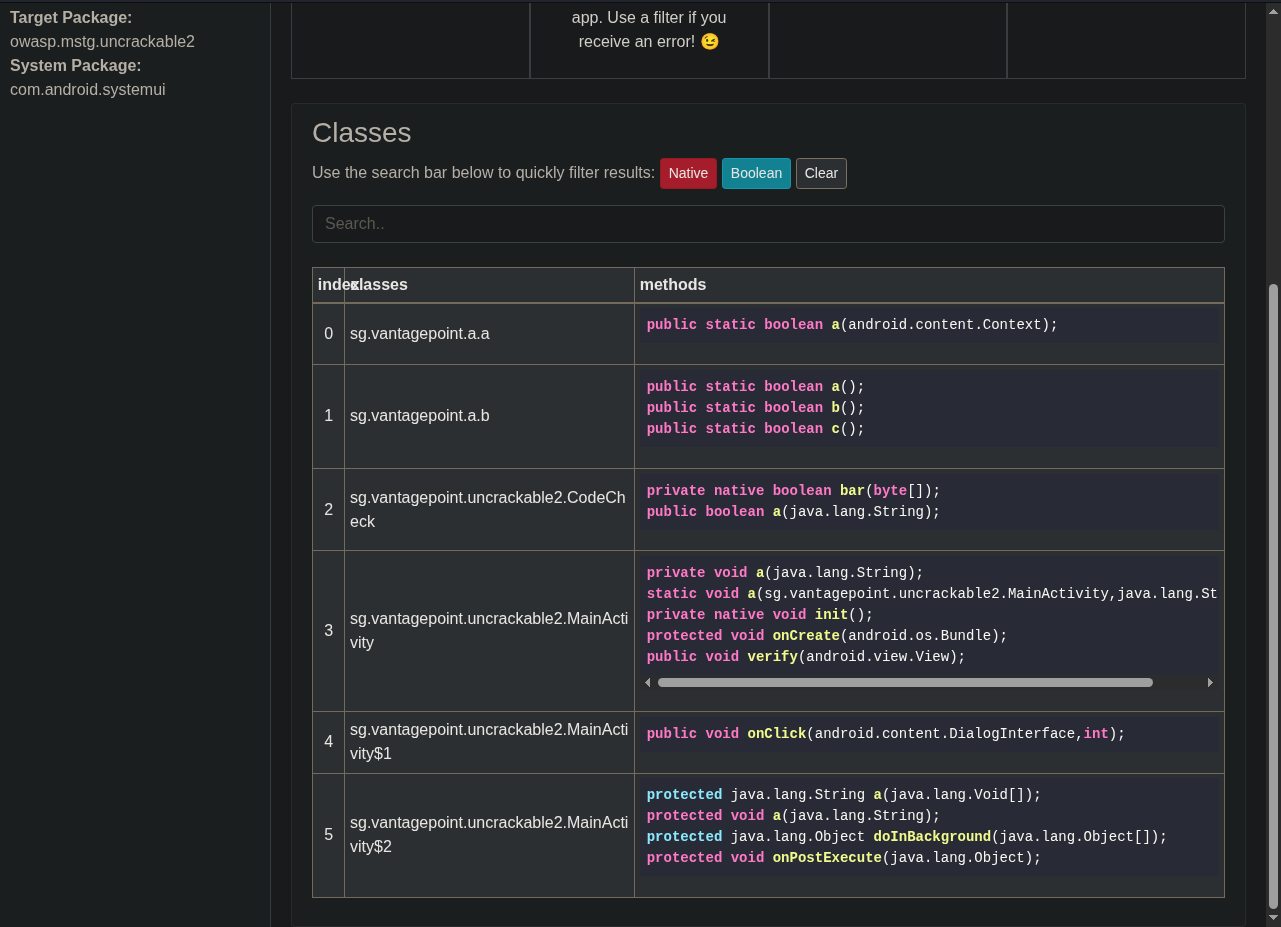Click the native bar(byte[]) method line
The image size is (1281, 927).
793,491
